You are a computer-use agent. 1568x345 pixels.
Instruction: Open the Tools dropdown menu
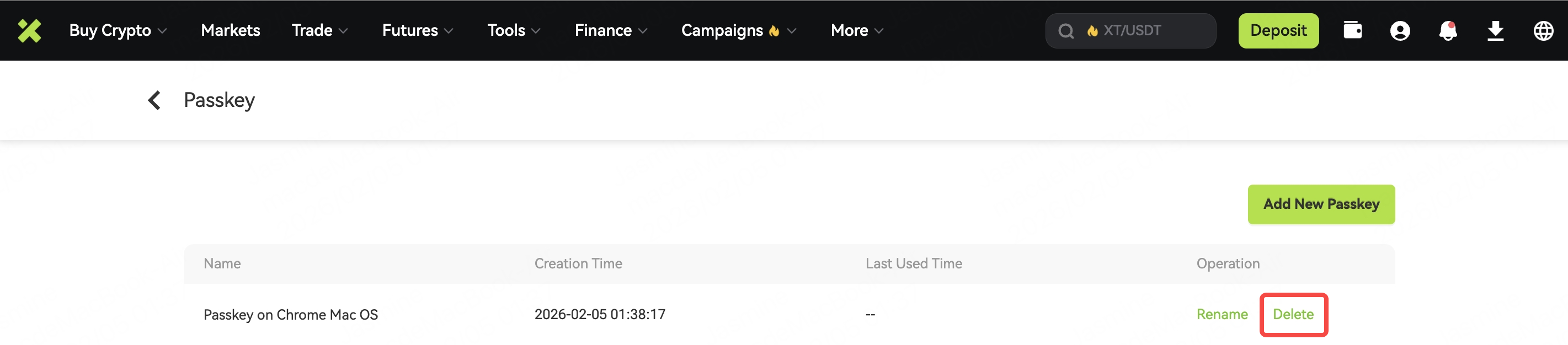(x=514, y=30)
